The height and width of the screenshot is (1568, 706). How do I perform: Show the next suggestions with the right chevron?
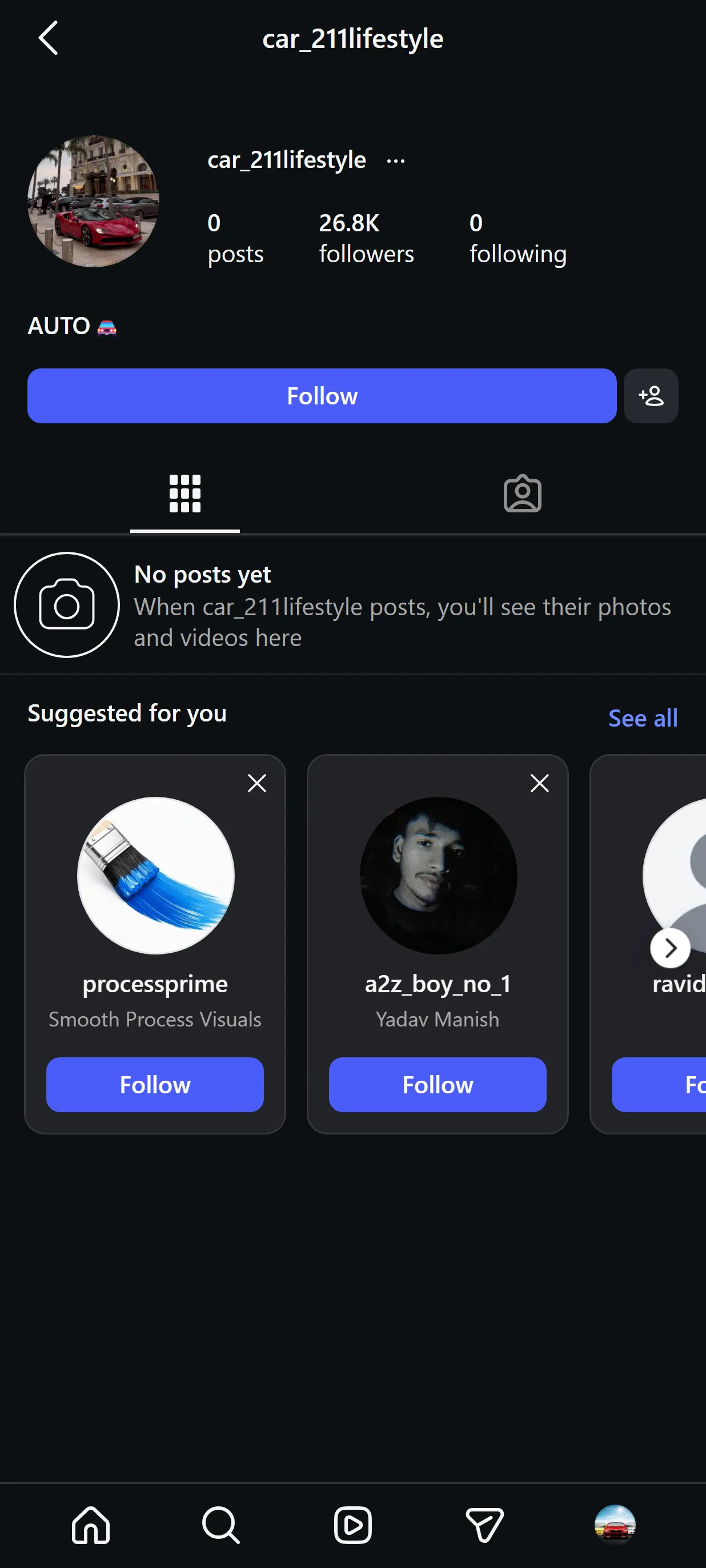(x=670, y=948)
